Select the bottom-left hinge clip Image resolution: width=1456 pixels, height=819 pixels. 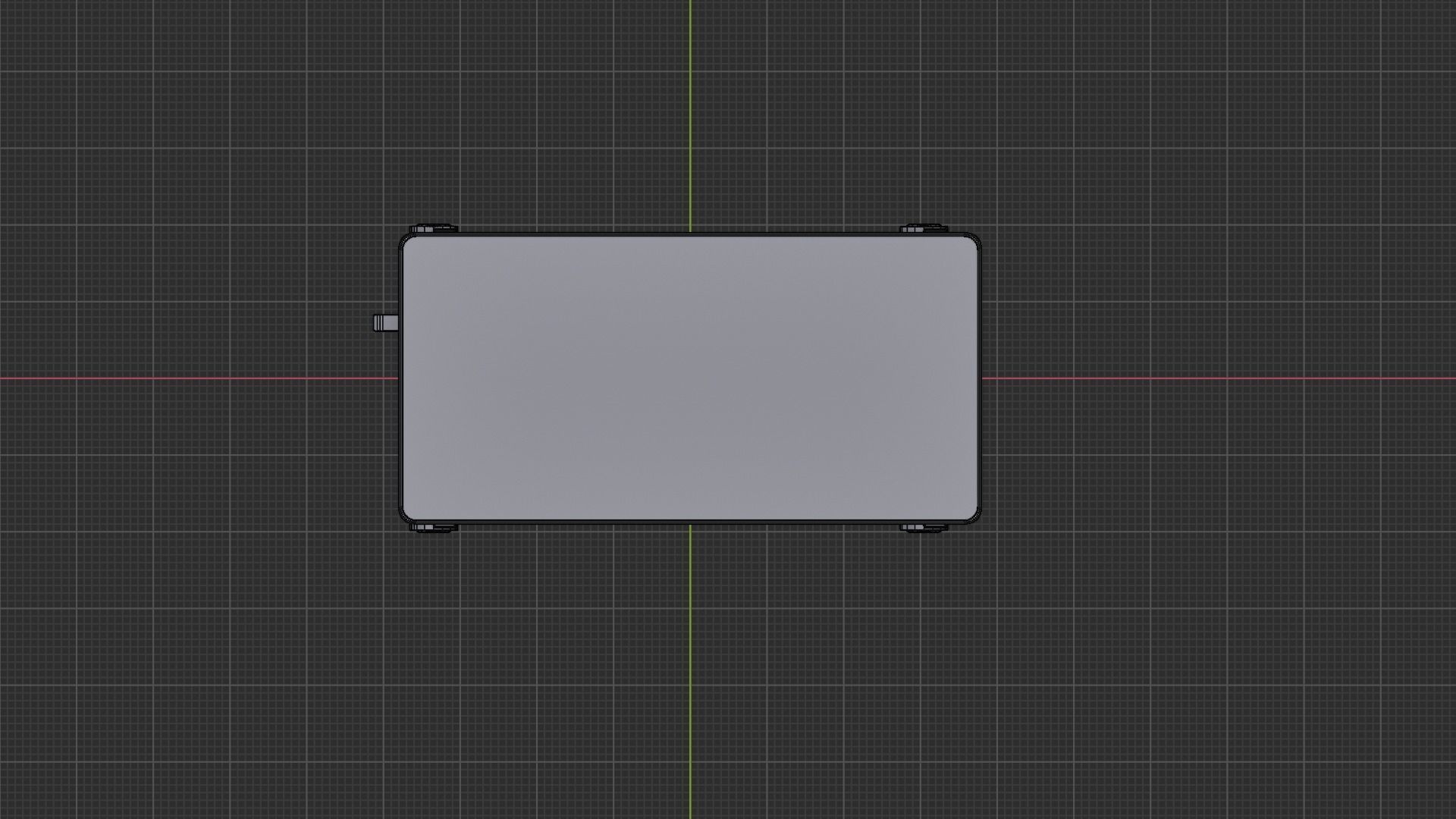pyautogui.click(x=433, y=527)
